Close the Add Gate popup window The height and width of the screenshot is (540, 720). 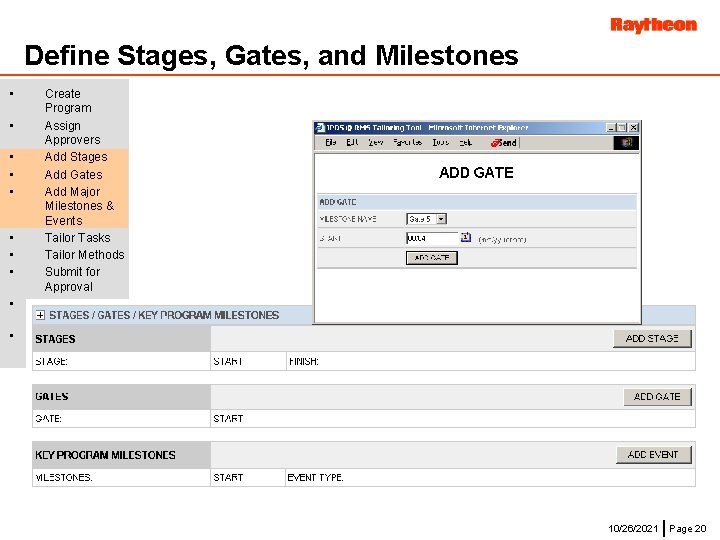(x=634, y=128)
